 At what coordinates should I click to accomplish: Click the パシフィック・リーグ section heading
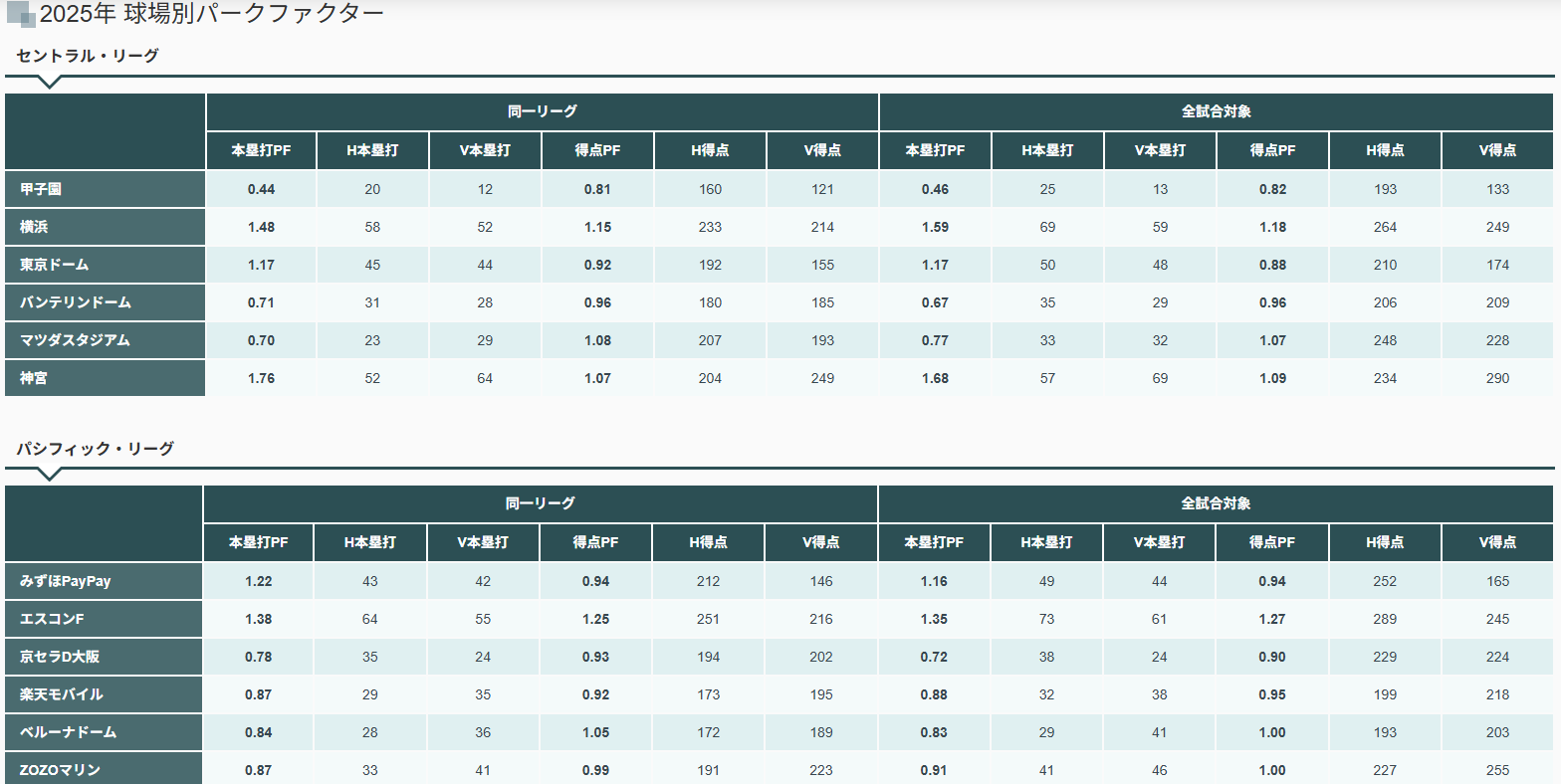click(95, 449)
